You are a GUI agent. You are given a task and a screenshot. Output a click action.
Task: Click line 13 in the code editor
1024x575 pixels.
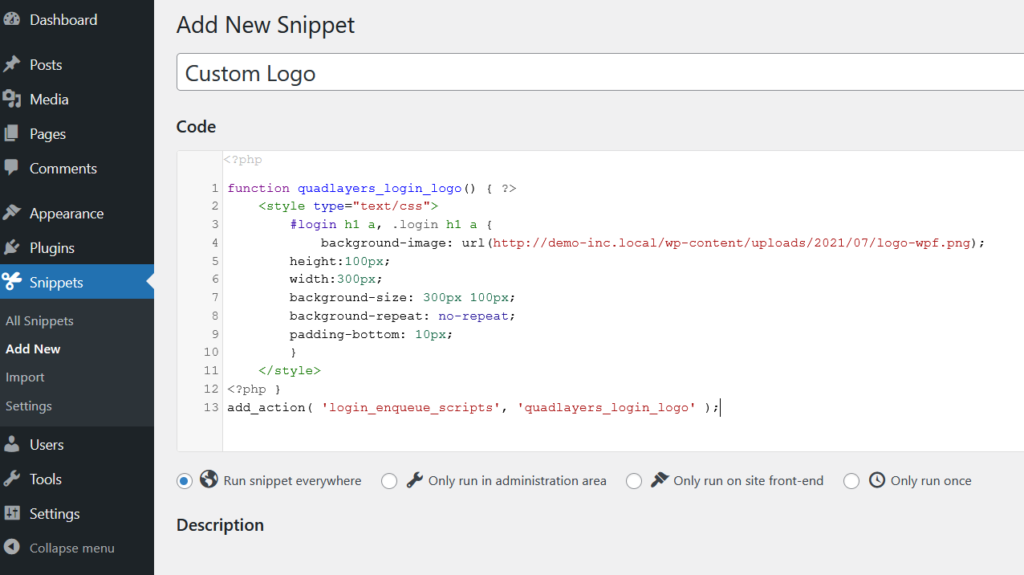click(x=470, y=407)
